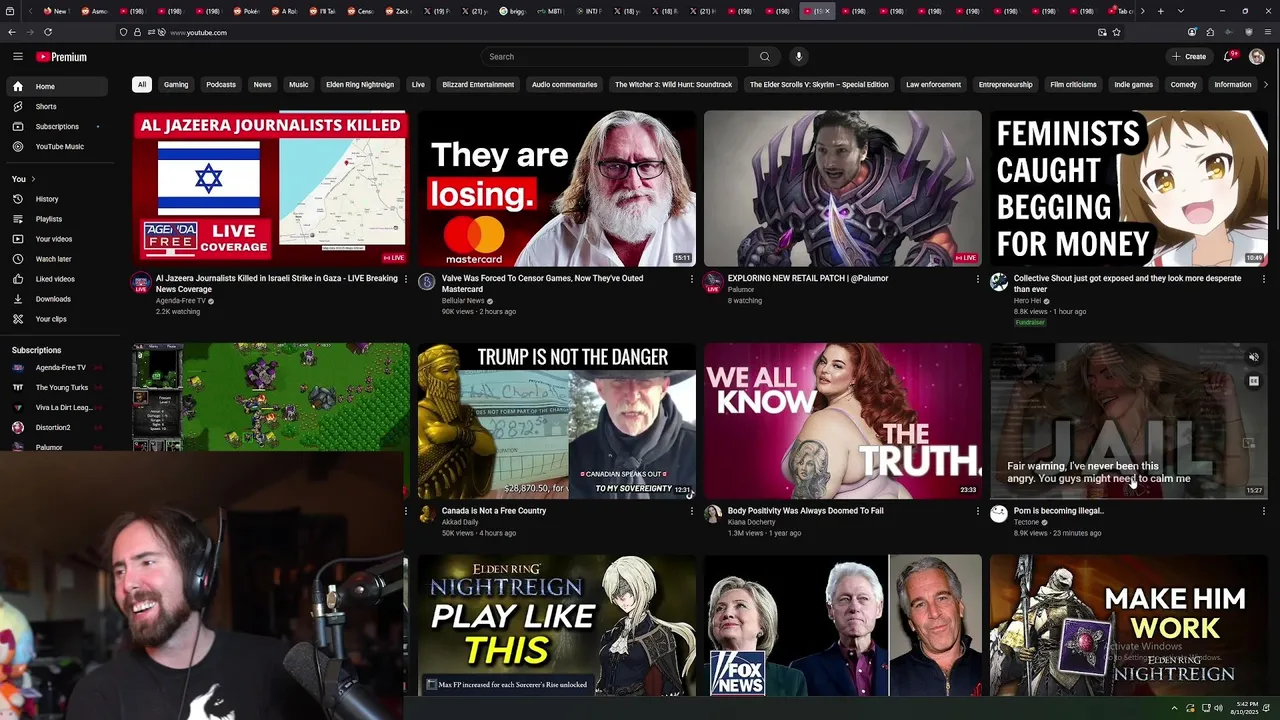Unmute the Tectone preview video
The width and height of the screenshot is (1280, 720).
[1253, 357]
